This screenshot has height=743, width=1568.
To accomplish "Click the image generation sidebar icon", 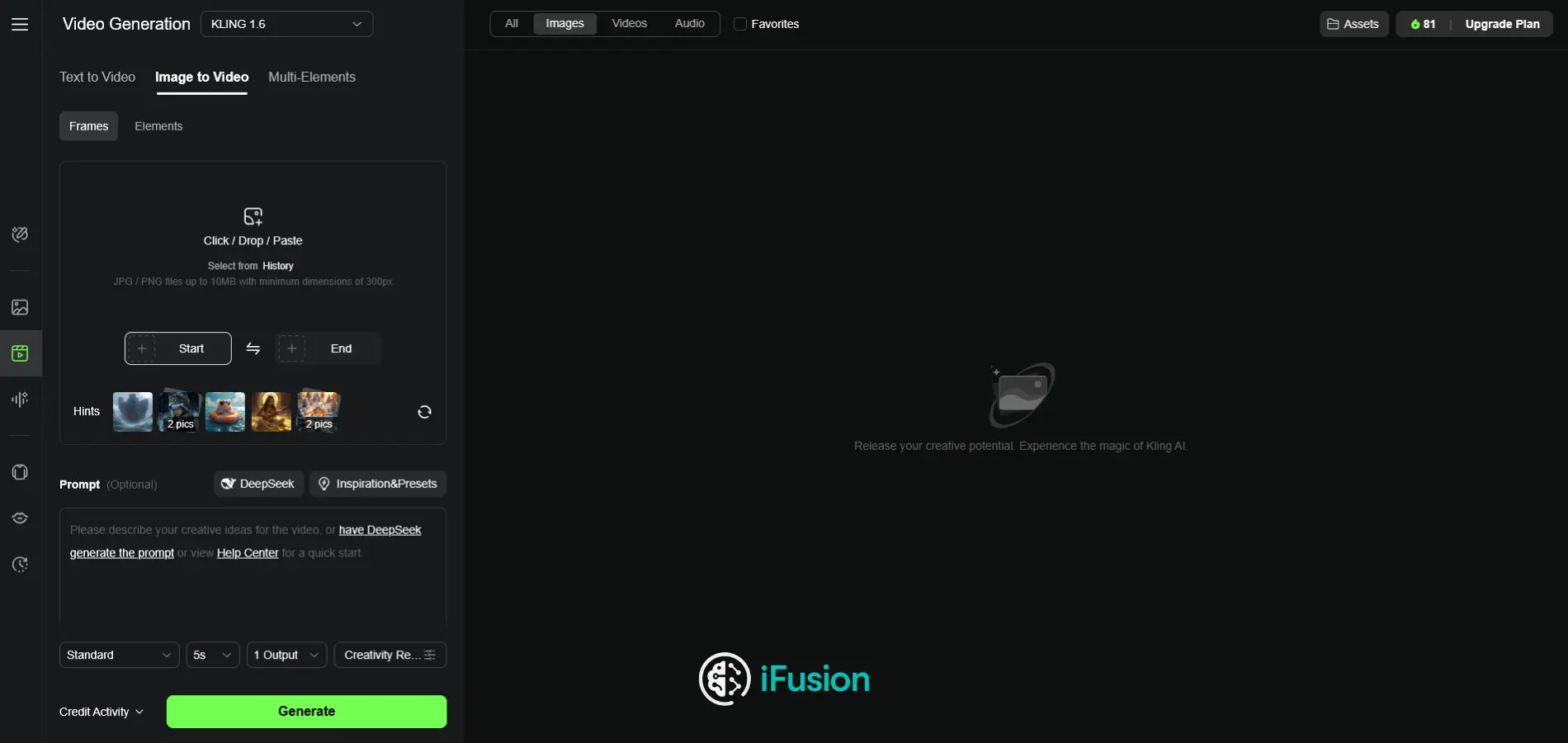I will (x=20, y=307).
